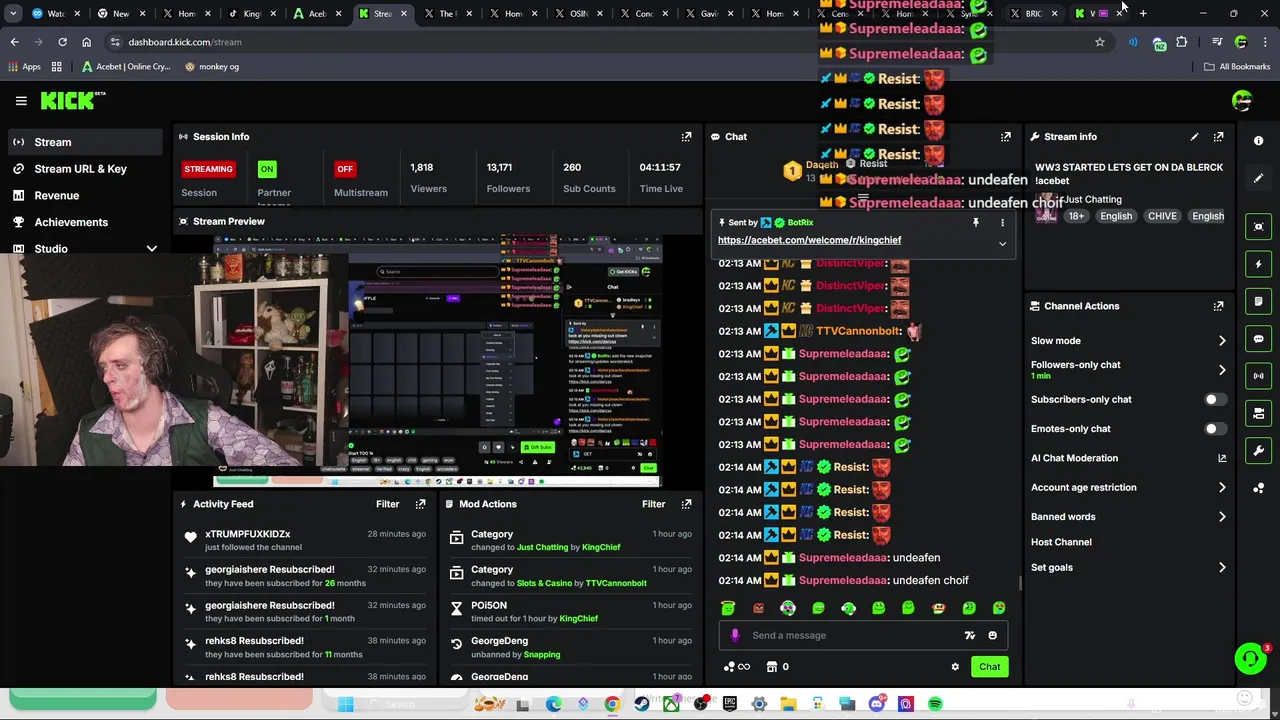The image size is (1280, 720).
Task: Edit stream info with the pencil icon
Action: [x=1194, y=137]
